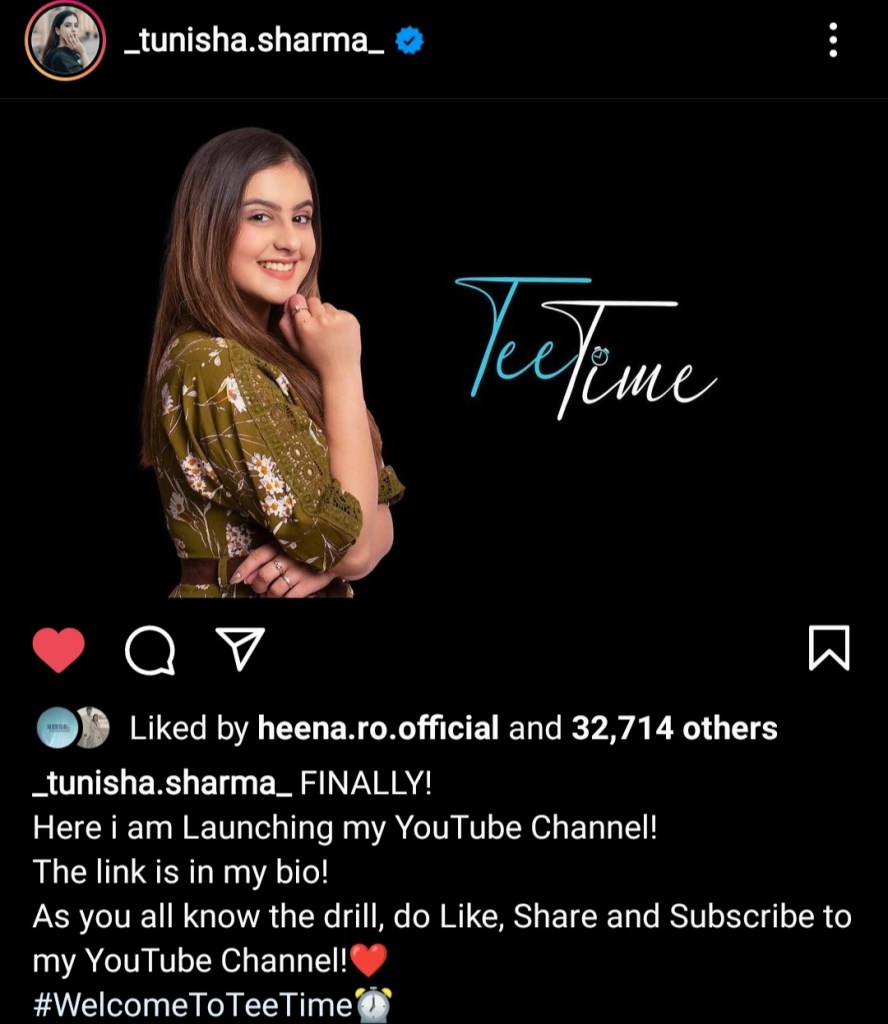Screen dimensions: 888x1024
Task: Tap first liker avatar thumbnail
Action: point(57,728)
